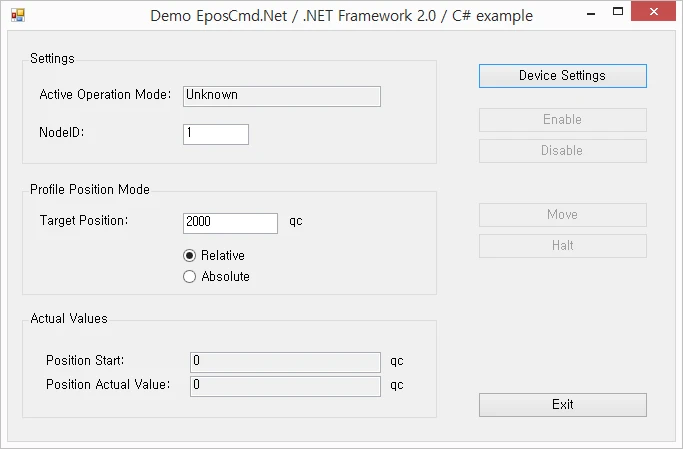This screenshot has height=449, width=683.
Task: Click the Profile Position Mode group label
Action: pos(90,189)
